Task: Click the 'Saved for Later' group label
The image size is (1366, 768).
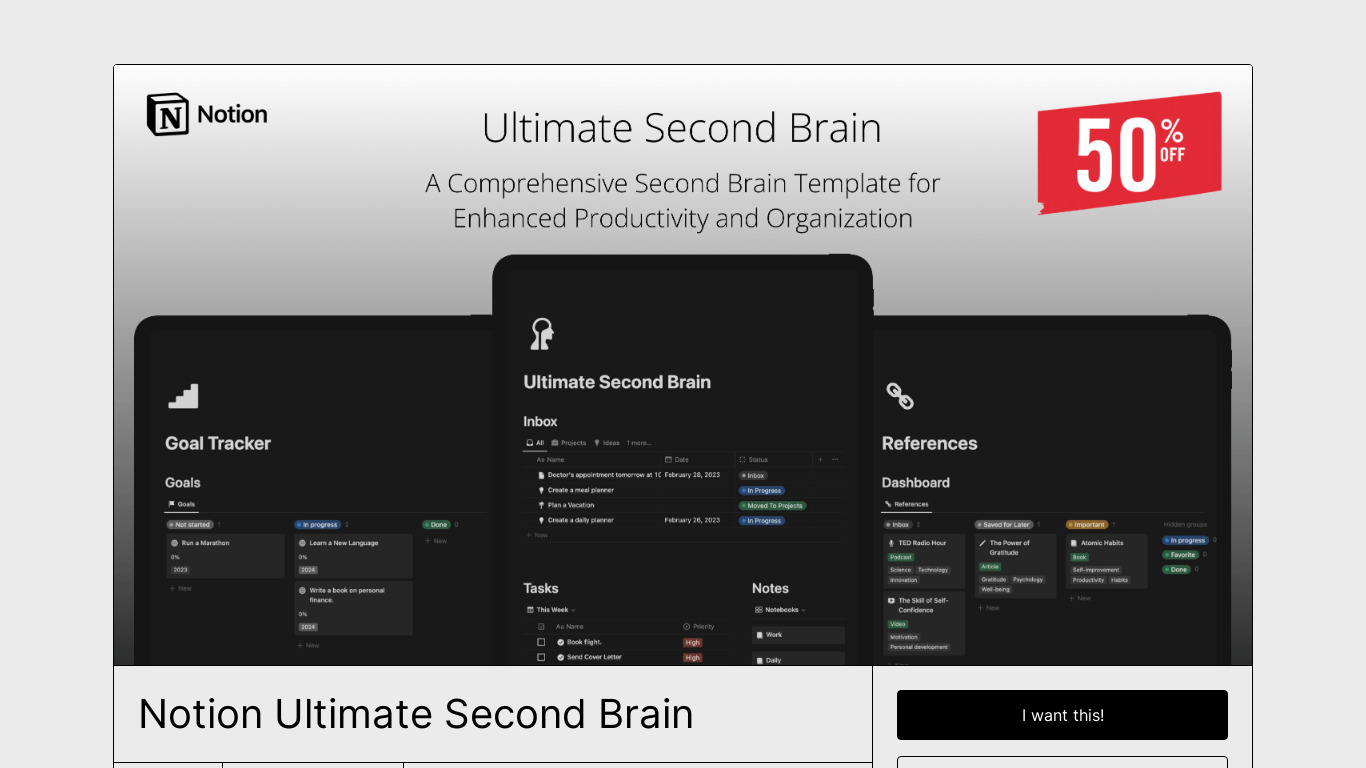Action: click(x=1003, y=524)
